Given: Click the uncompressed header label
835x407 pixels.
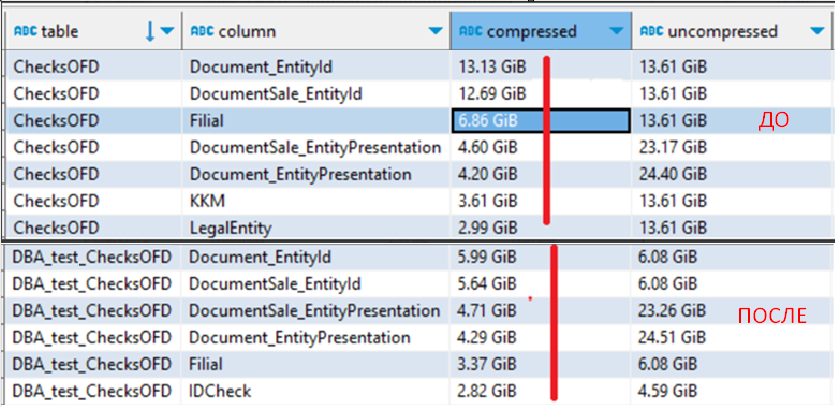Looking at the screenshot, I should tap(722, 32).
